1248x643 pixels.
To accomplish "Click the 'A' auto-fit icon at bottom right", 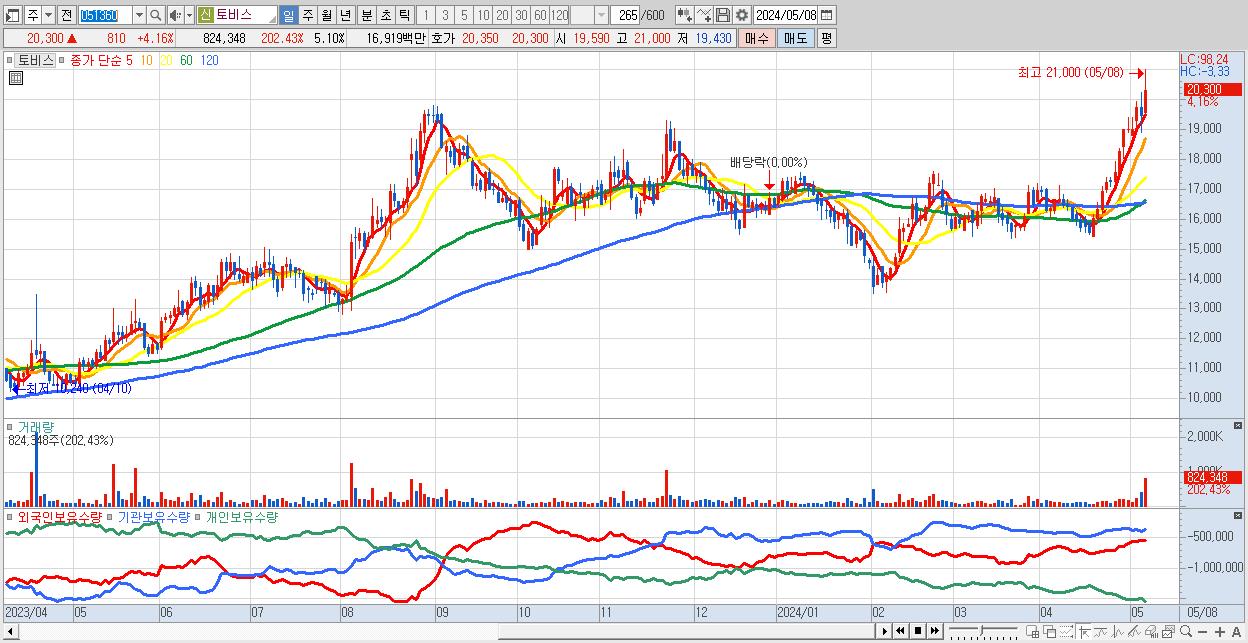I will [x=1236, y=632].
